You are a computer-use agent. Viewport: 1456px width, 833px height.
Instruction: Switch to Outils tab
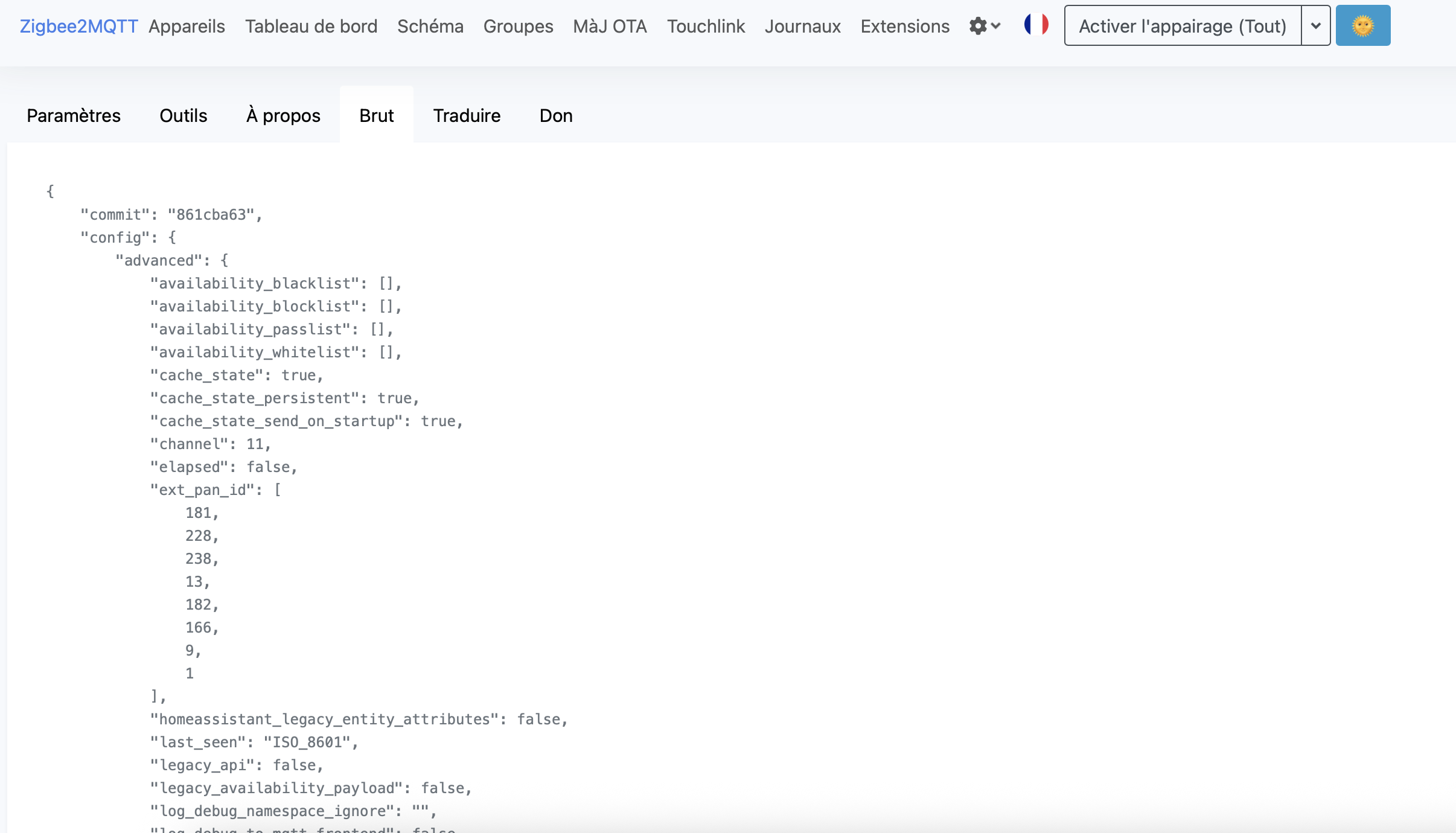click(183, 115)
